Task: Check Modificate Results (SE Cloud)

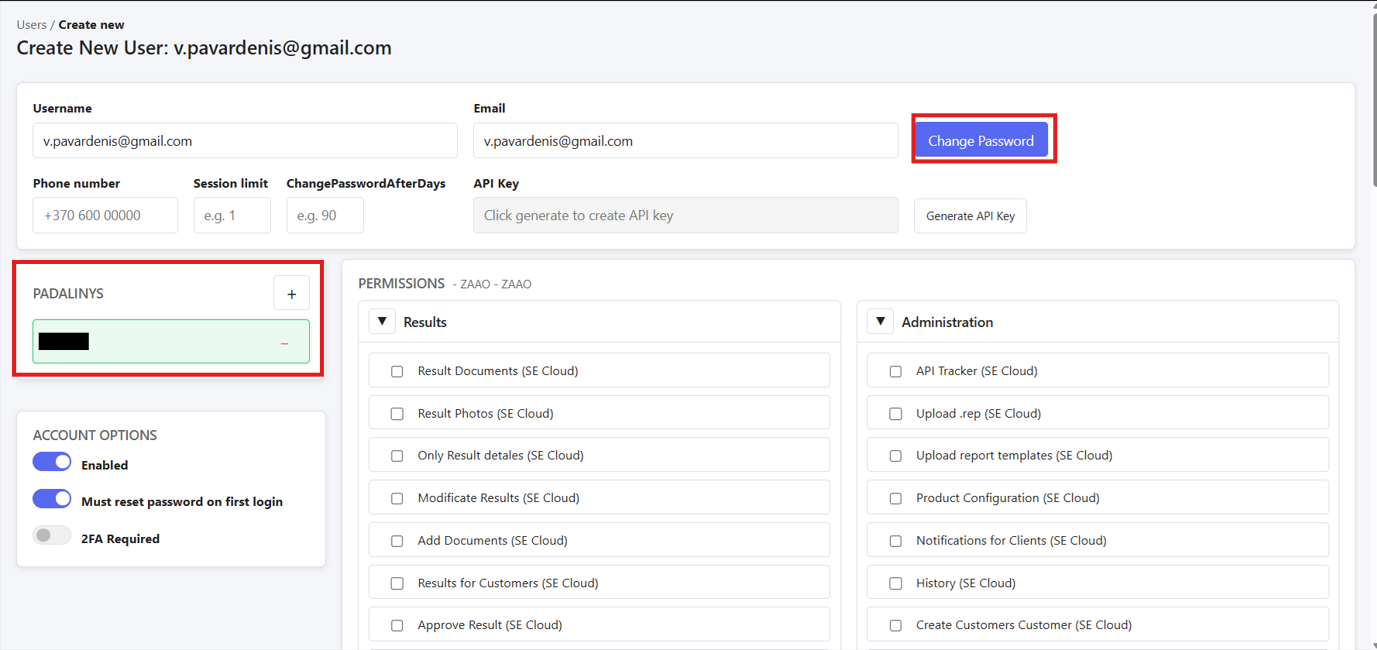Action: [x=397, y=498]
